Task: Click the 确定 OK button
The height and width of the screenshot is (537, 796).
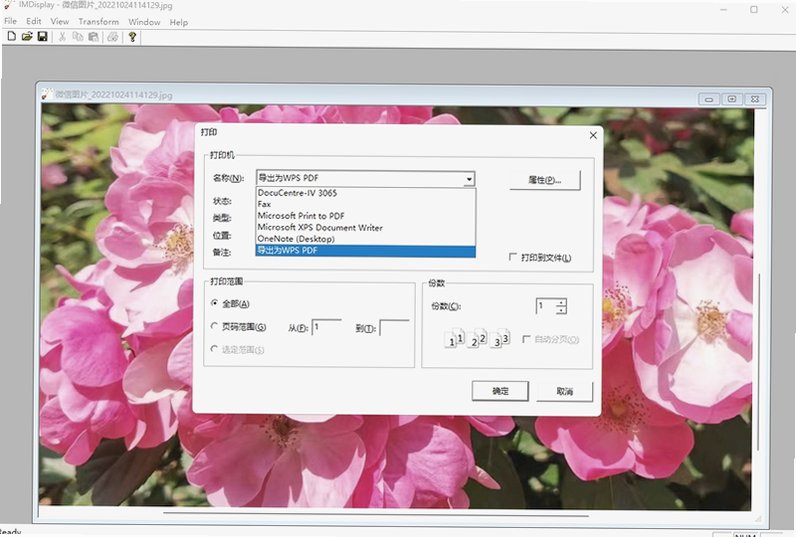Action: pyautogui.click(x=500, y=391)
